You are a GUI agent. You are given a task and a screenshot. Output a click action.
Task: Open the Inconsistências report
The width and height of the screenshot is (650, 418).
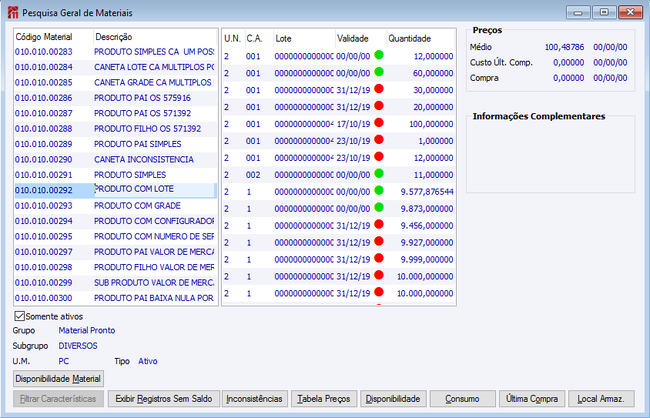254,399
